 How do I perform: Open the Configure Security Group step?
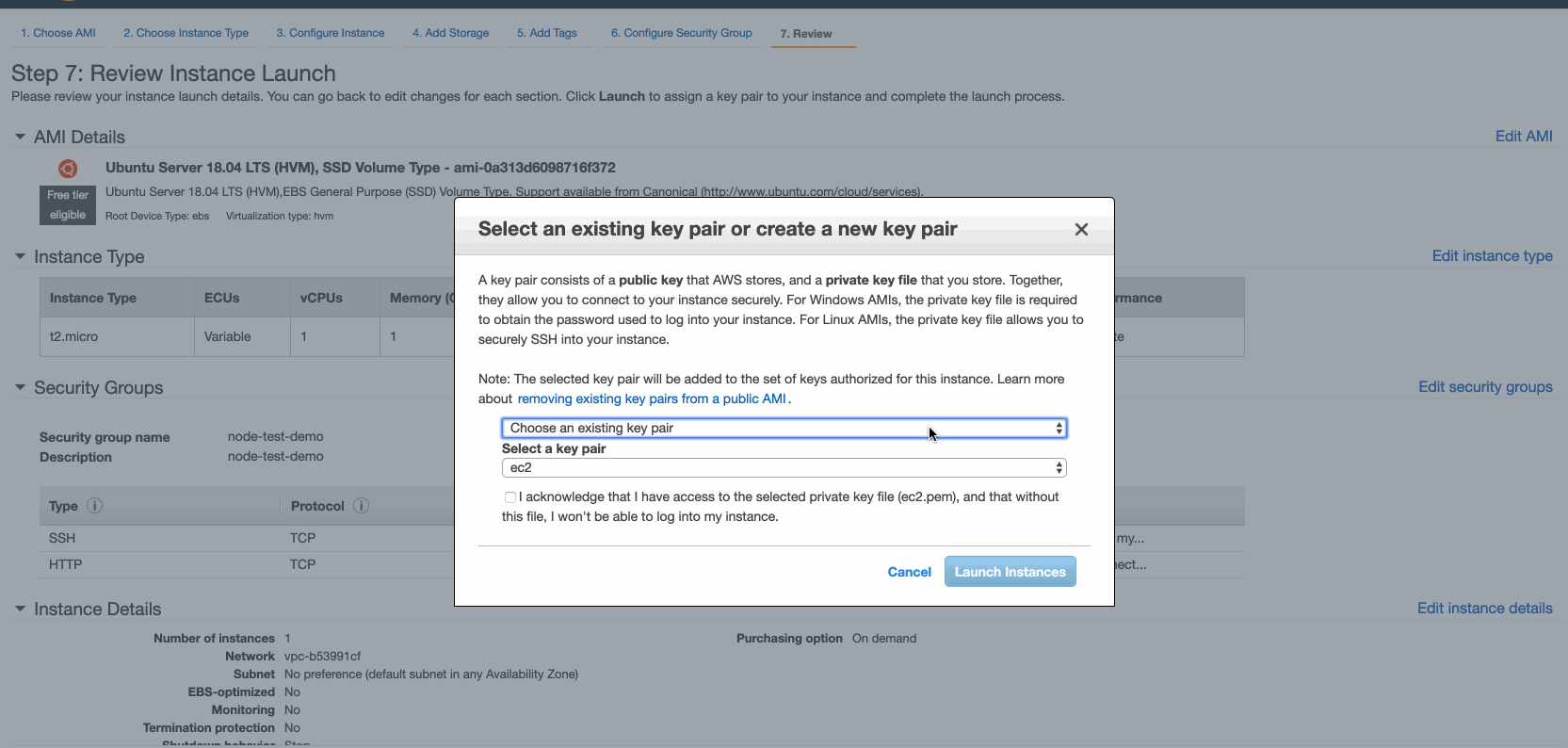click(x=681, y=32)
